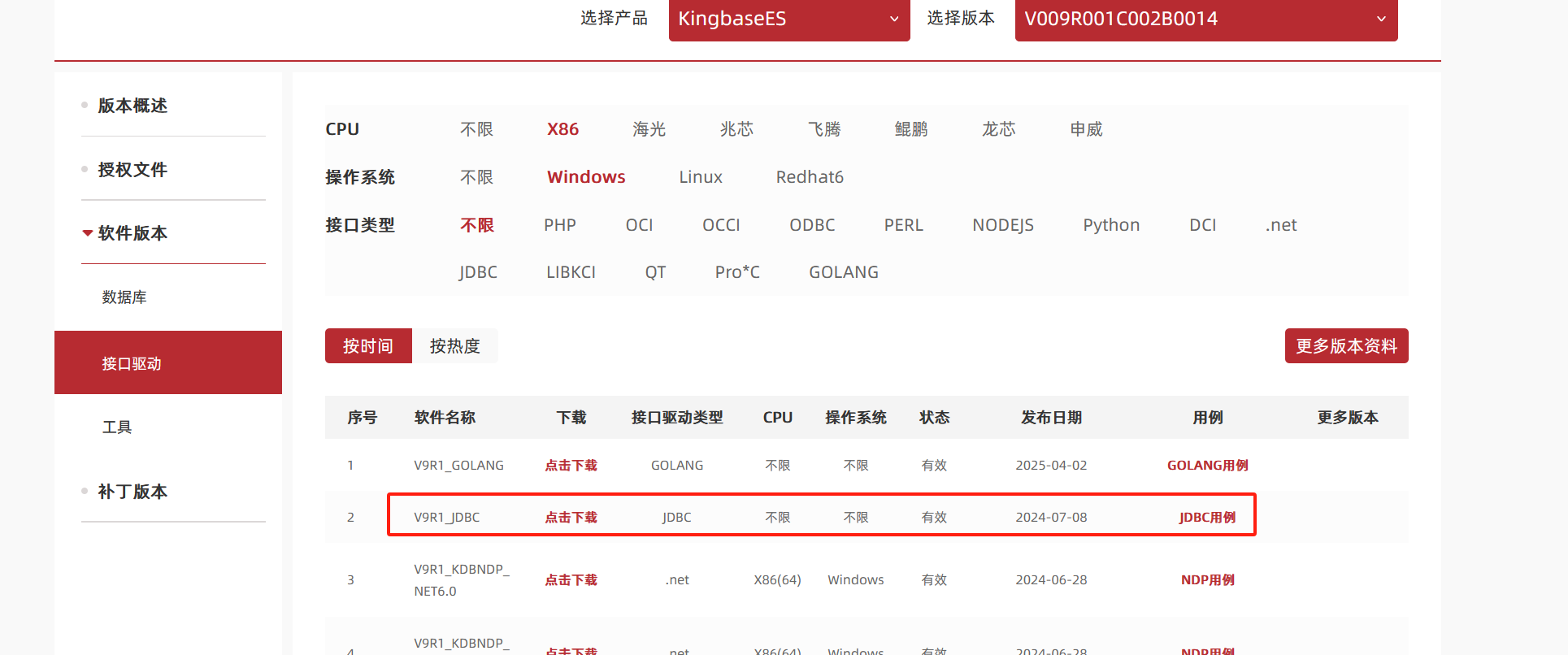
Task: Set 操作系统 filter to 不限
Action: [x=476, y=177]
